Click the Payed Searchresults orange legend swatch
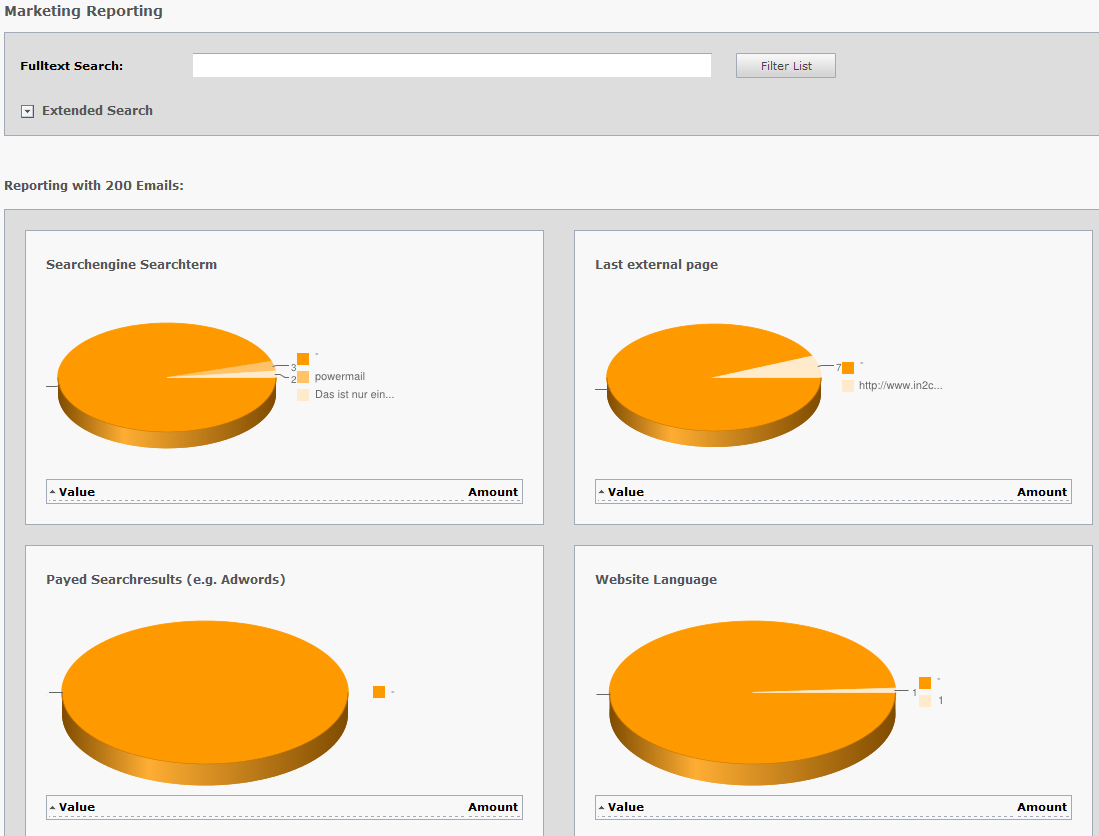This screenshot has height=836, width=1099. tap(379, 692)
